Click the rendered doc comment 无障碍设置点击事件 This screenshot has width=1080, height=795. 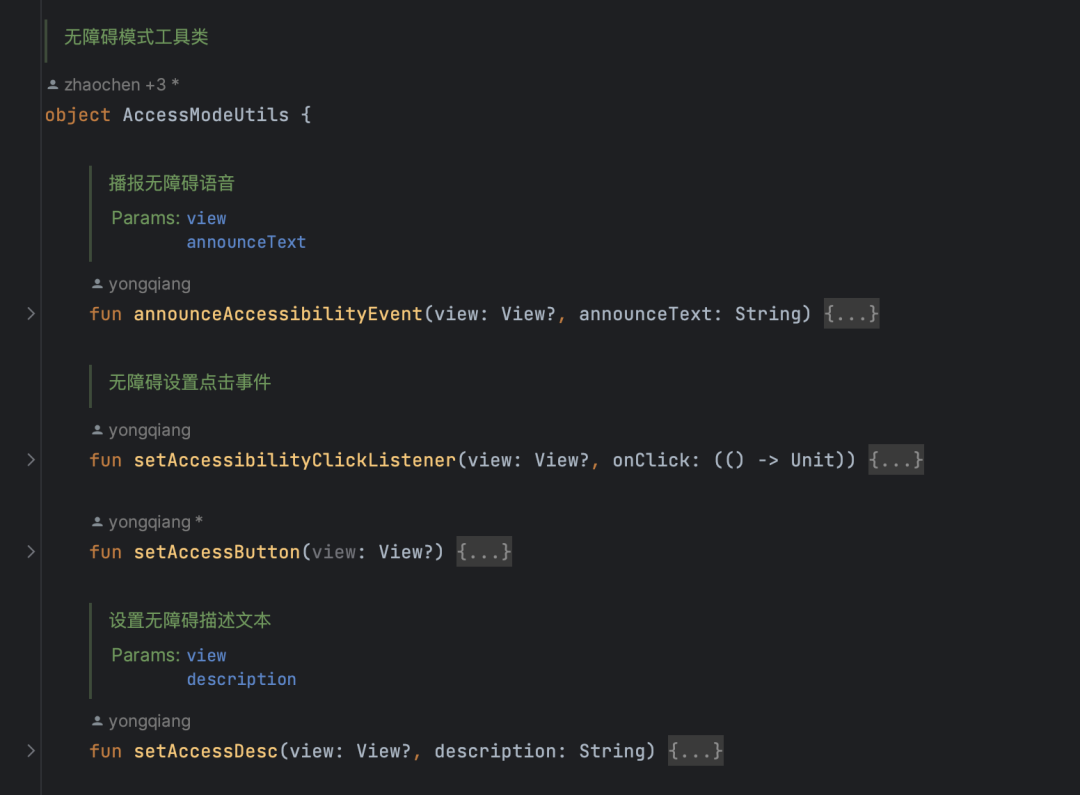click(x=189, y=382)
